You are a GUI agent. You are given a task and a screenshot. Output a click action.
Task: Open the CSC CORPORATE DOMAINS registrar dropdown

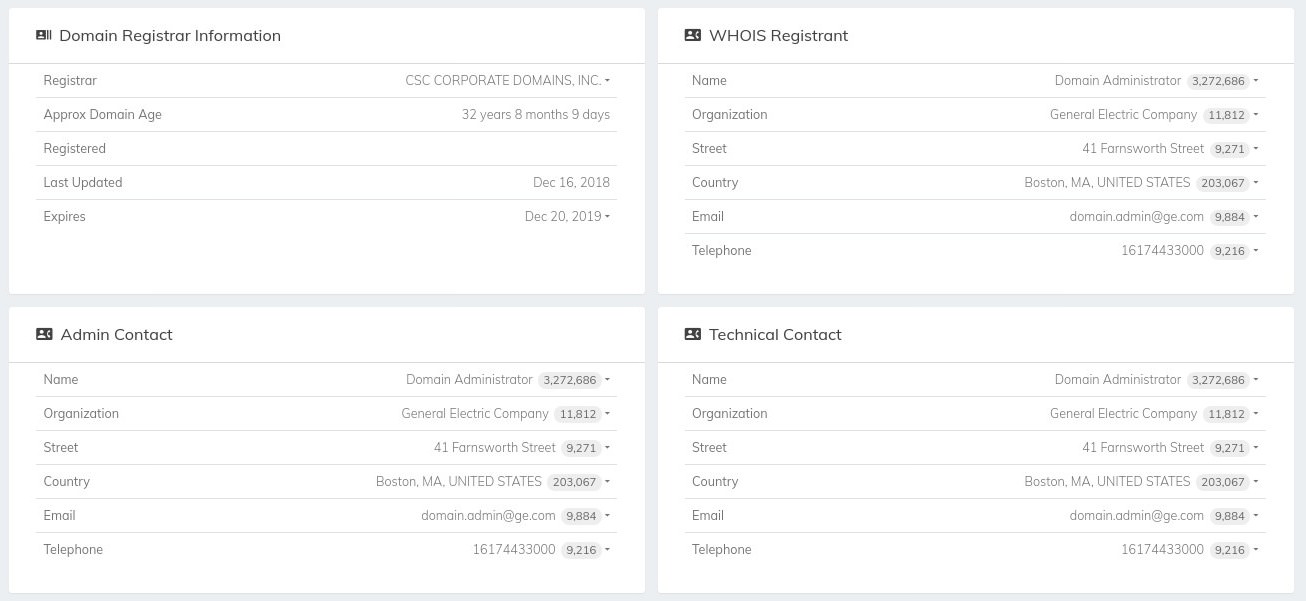[608, 81]
